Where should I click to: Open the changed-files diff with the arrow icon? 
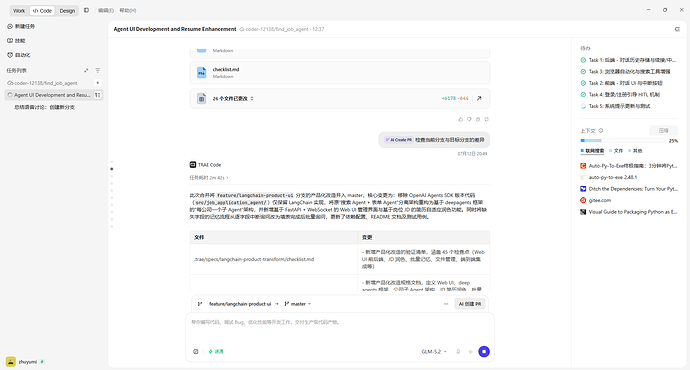479,99
